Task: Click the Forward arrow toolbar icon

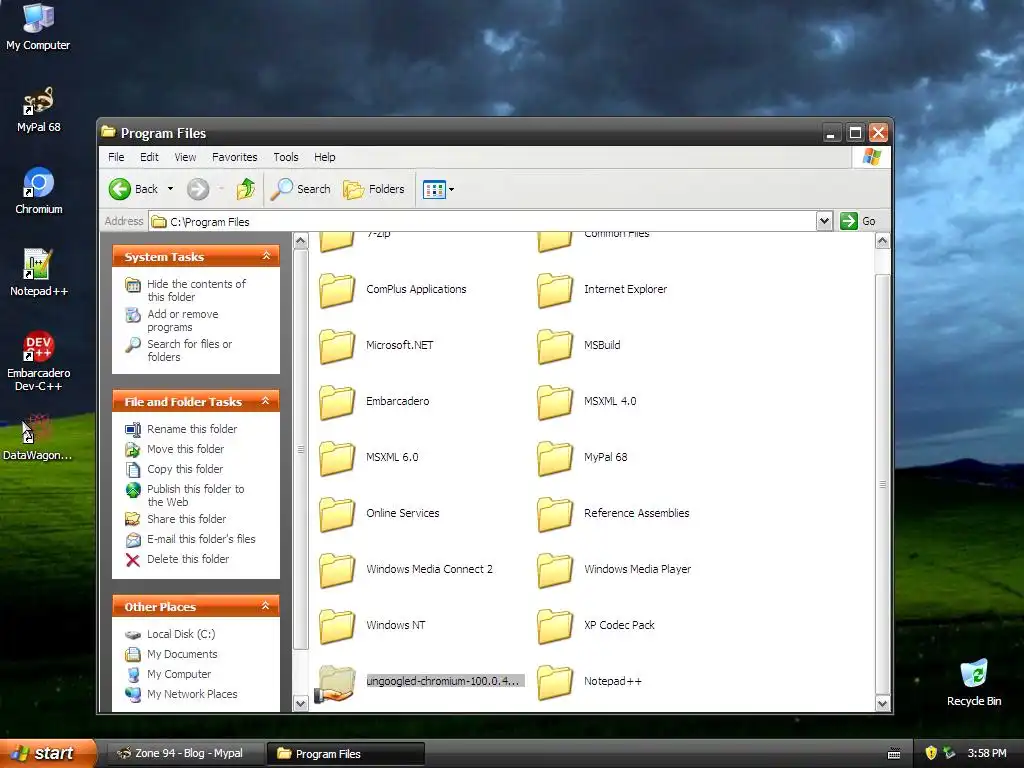Action: [198, 189]
